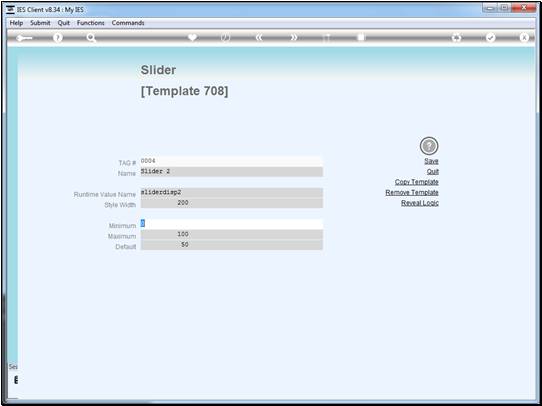Click the Copy Template link
Viewport: 542px width, 406px height.
[417, 182]
